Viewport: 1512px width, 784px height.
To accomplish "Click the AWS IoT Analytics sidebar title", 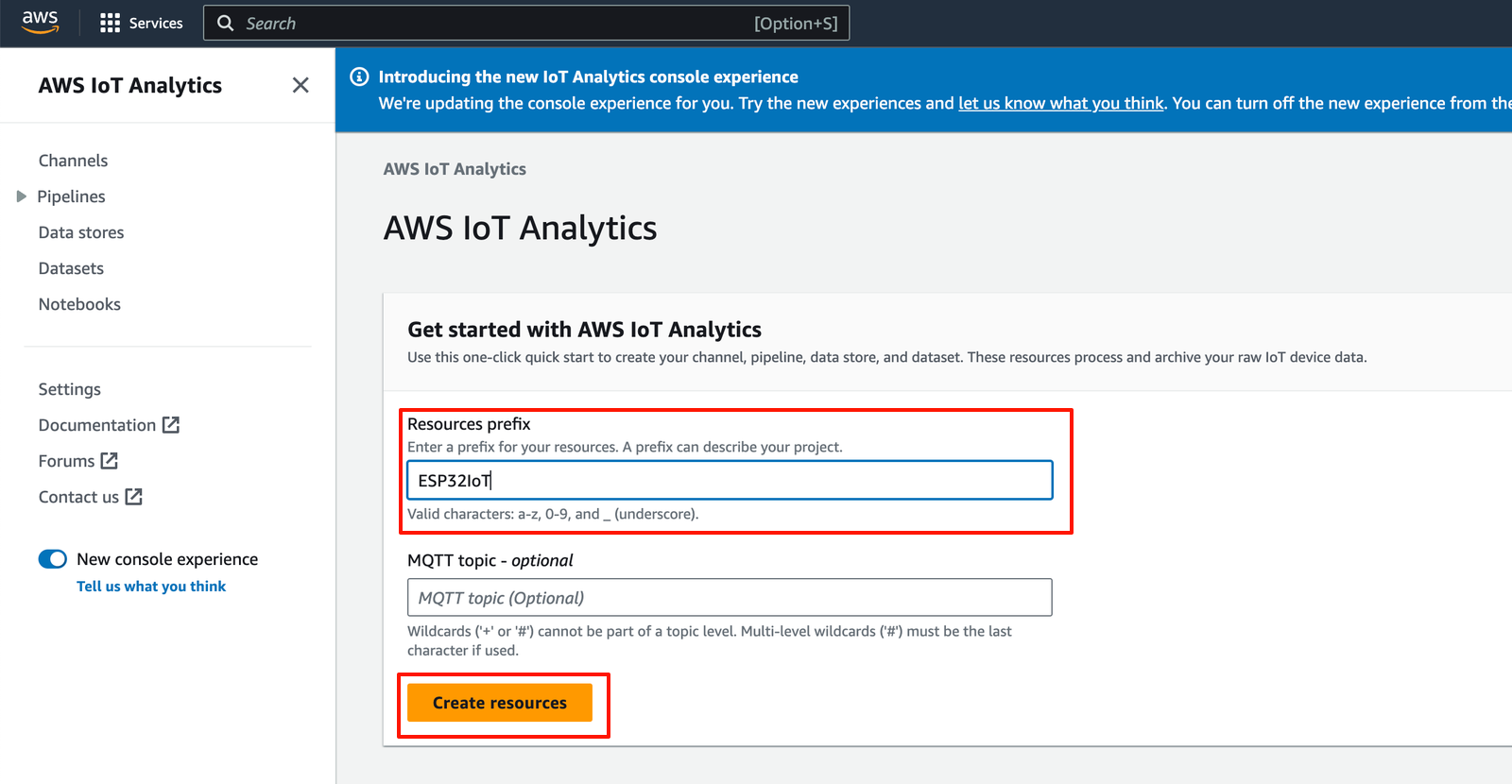I will click(130, 85).
